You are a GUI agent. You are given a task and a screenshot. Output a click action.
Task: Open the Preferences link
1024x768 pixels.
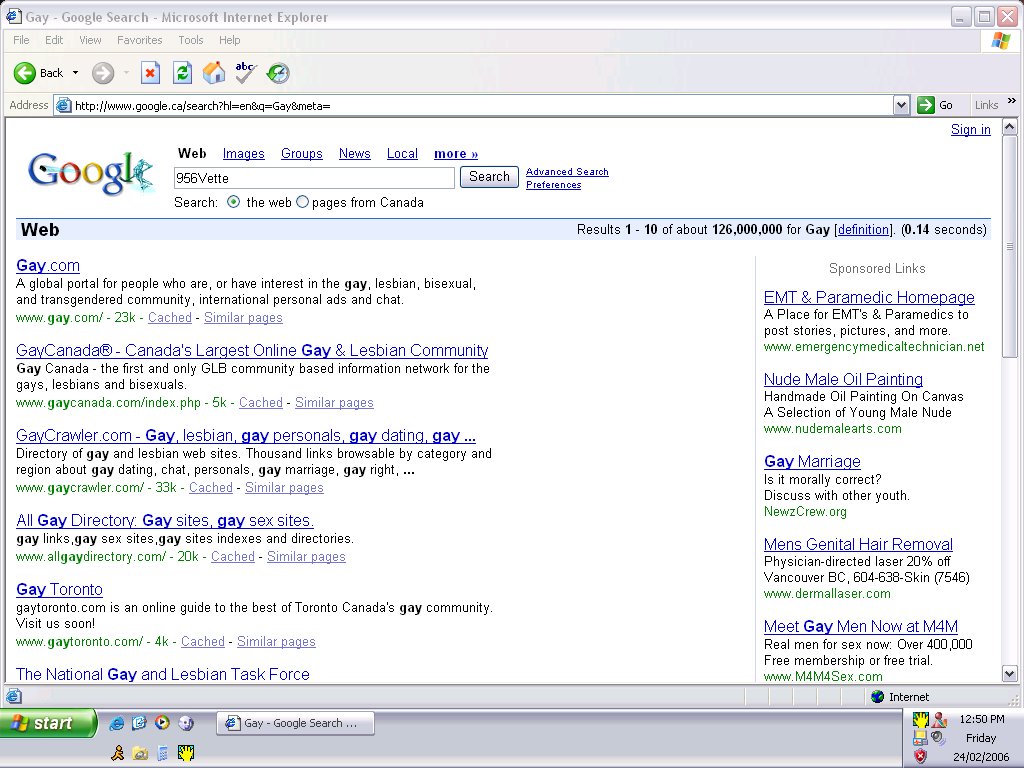click(554, 185)
